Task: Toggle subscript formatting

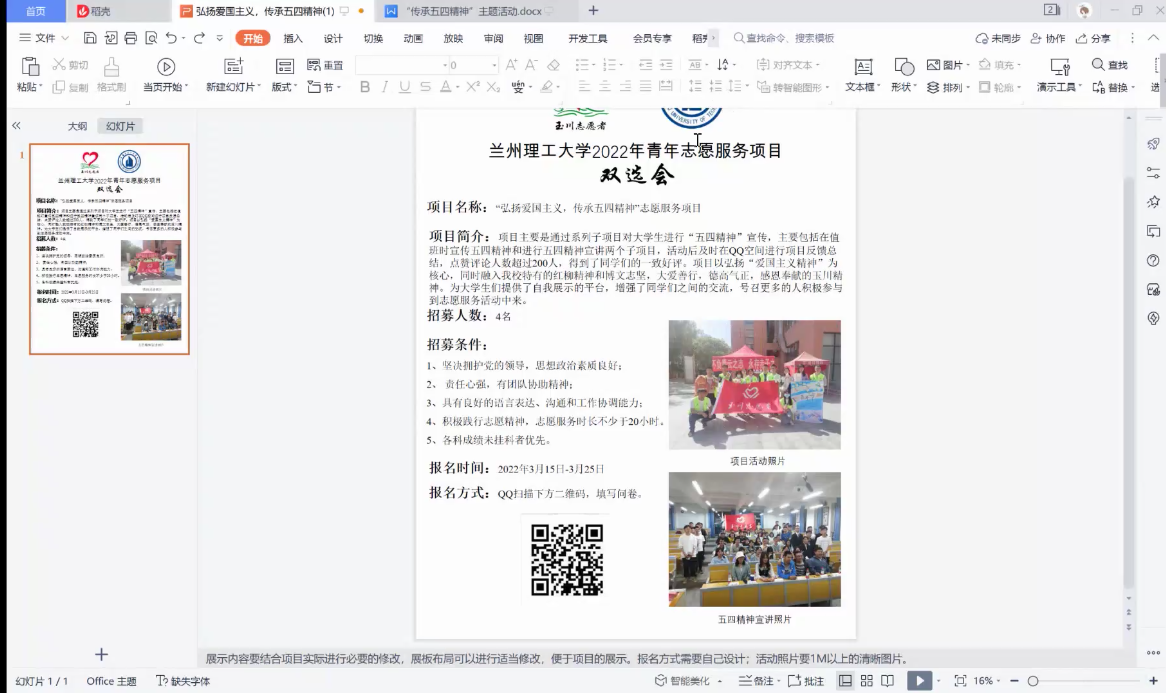Action: pyautogui.click(x=493, y=87)
